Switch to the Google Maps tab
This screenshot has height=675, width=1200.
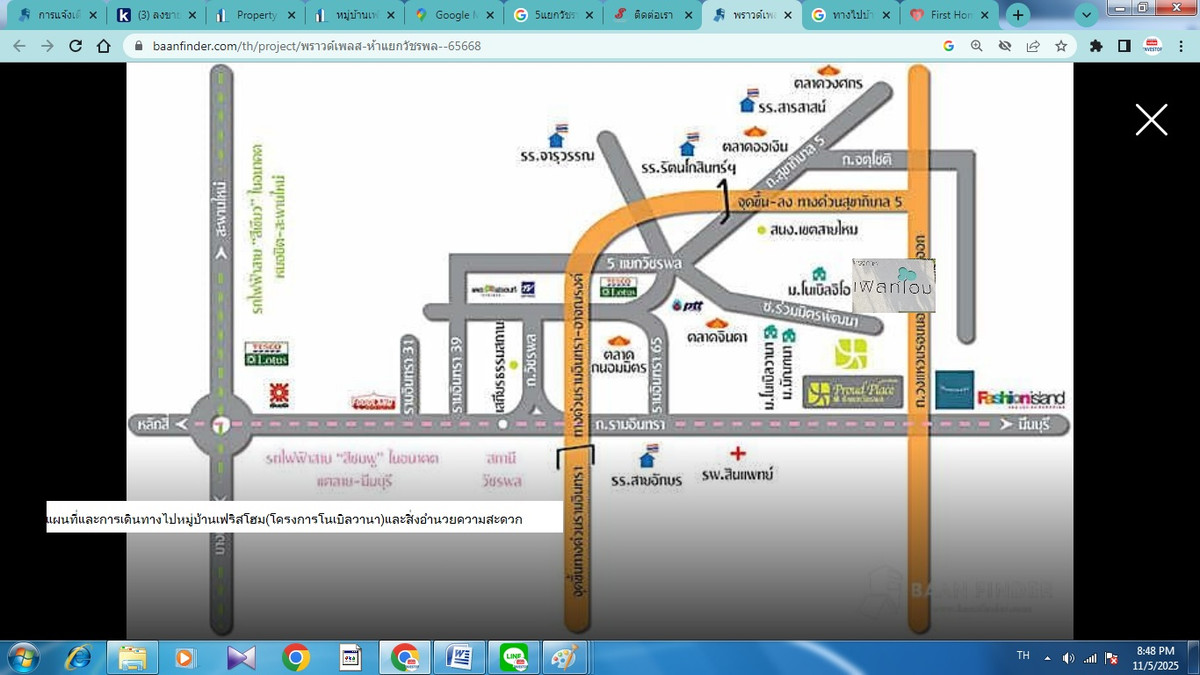pos(454,15)
